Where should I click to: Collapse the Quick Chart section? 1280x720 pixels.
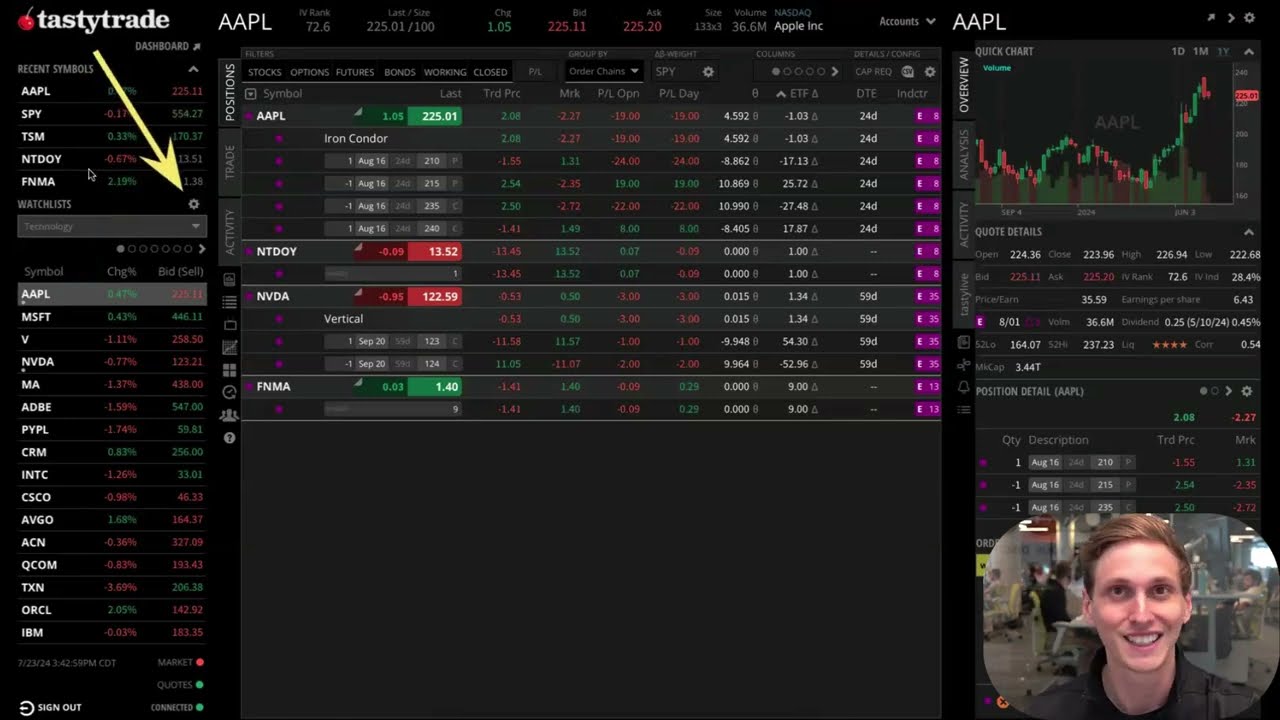click(1248, 51)
